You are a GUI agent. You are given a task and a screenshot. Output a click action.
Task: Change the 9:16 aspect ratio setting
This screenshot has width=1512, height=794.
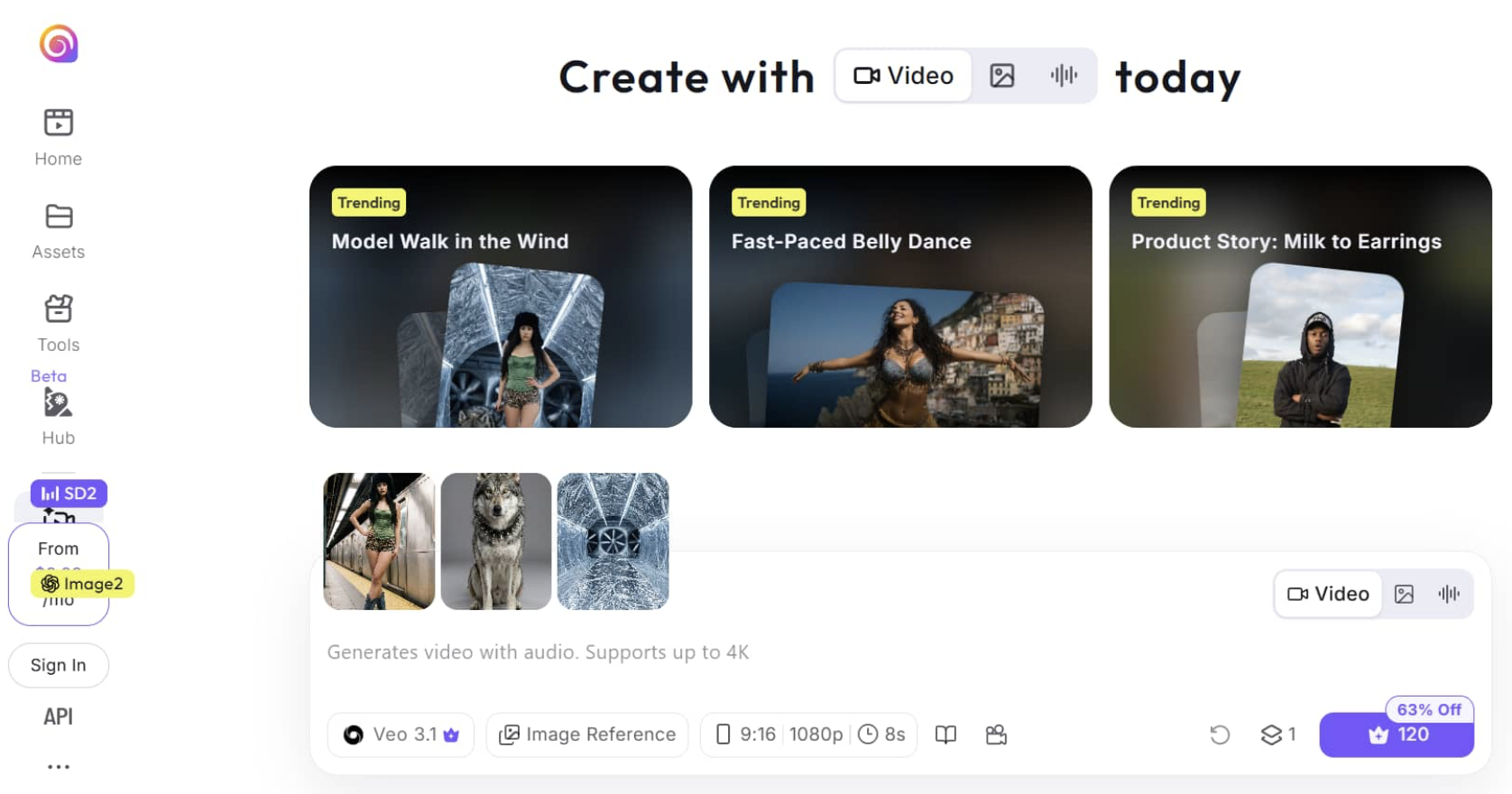746,734
